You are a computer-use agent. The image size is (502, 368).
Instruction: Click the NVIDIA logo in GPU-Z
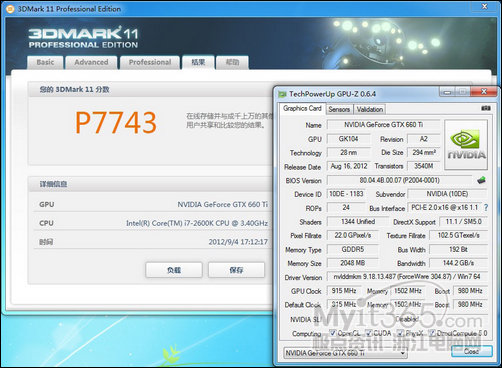[x=466, y=145]
